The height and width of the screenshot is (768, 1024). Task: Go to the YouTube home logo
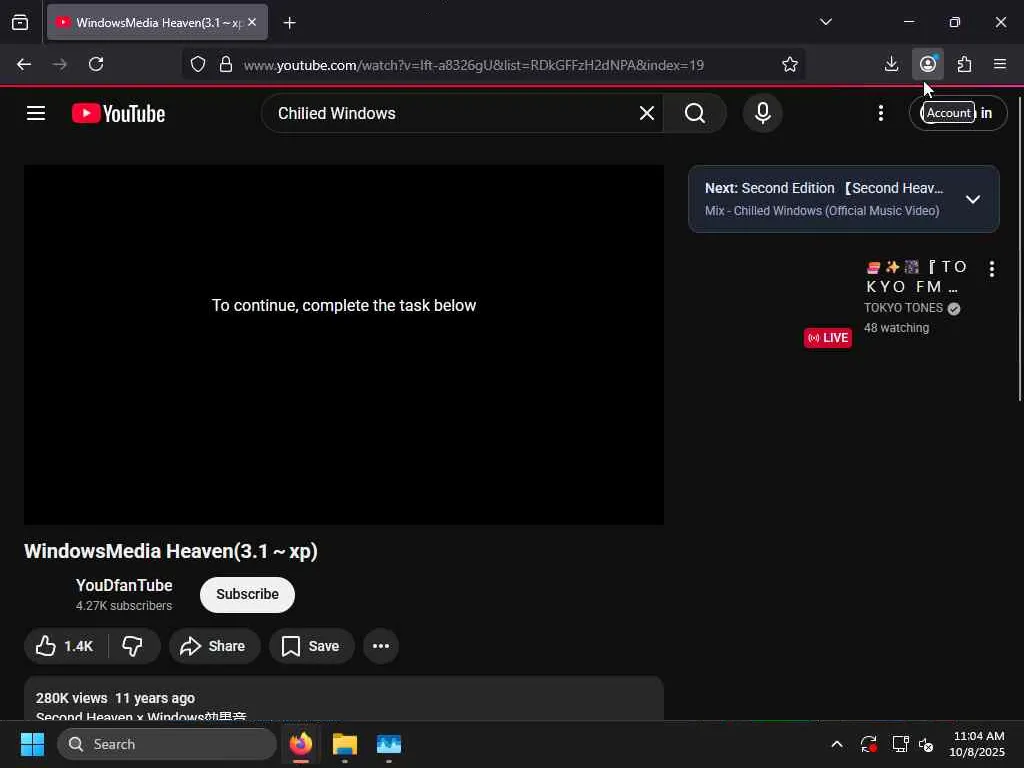pos(118,113)
